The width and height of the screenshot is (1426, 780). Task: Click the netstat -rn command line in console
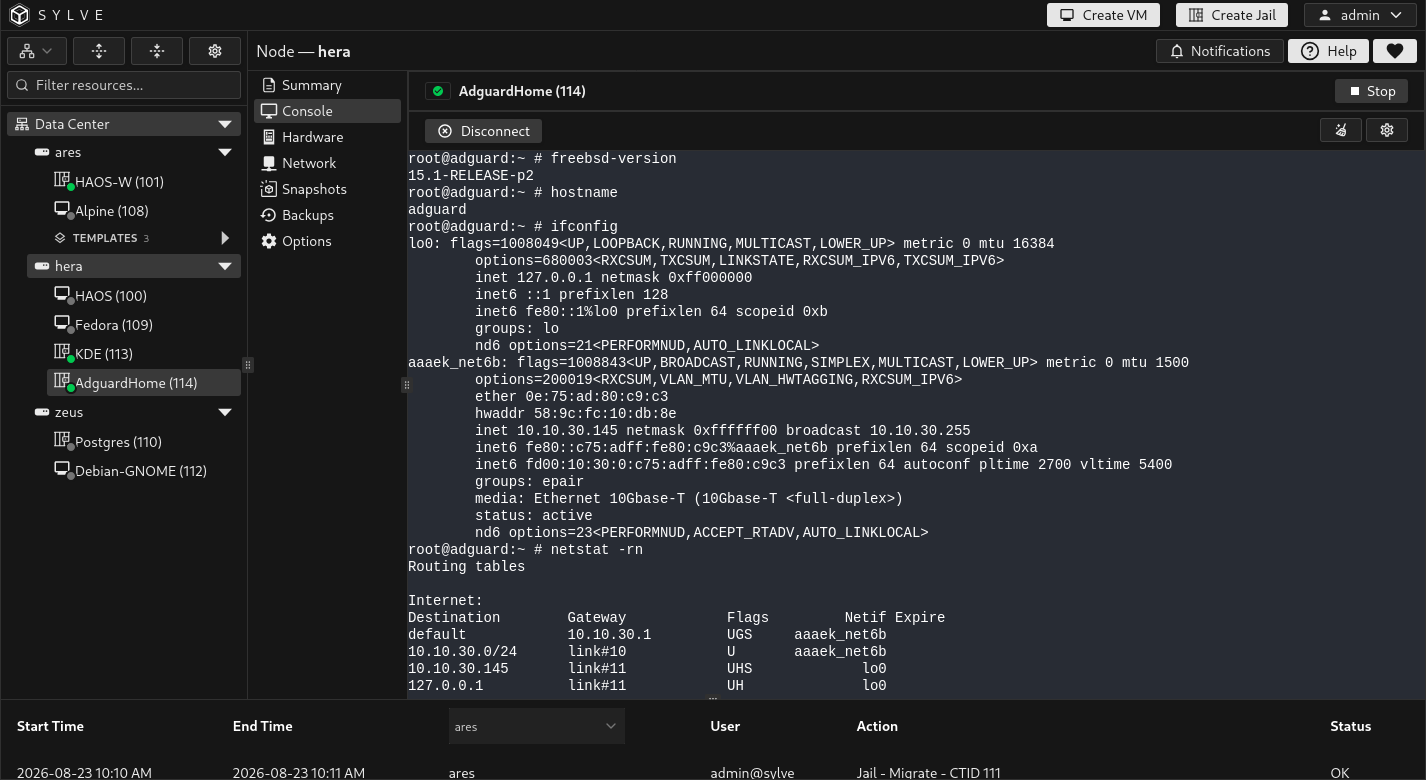525,549
